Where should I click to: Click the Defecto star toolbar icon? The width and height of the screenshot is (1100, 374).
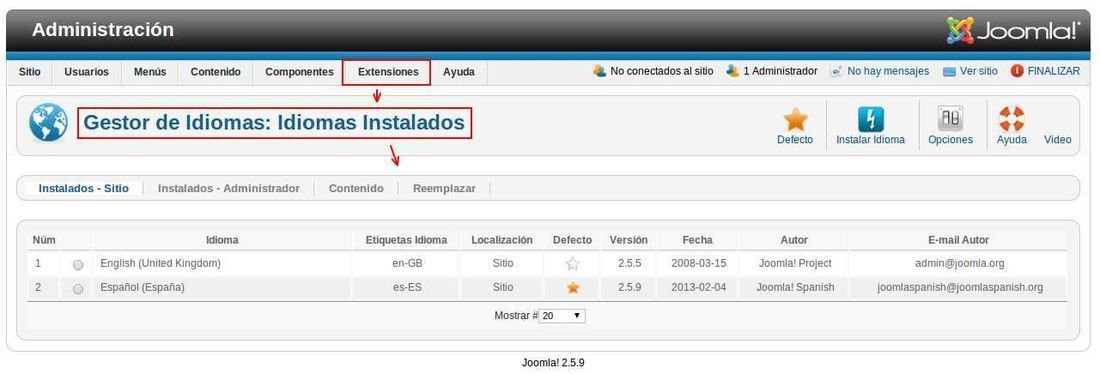point(795,120)
